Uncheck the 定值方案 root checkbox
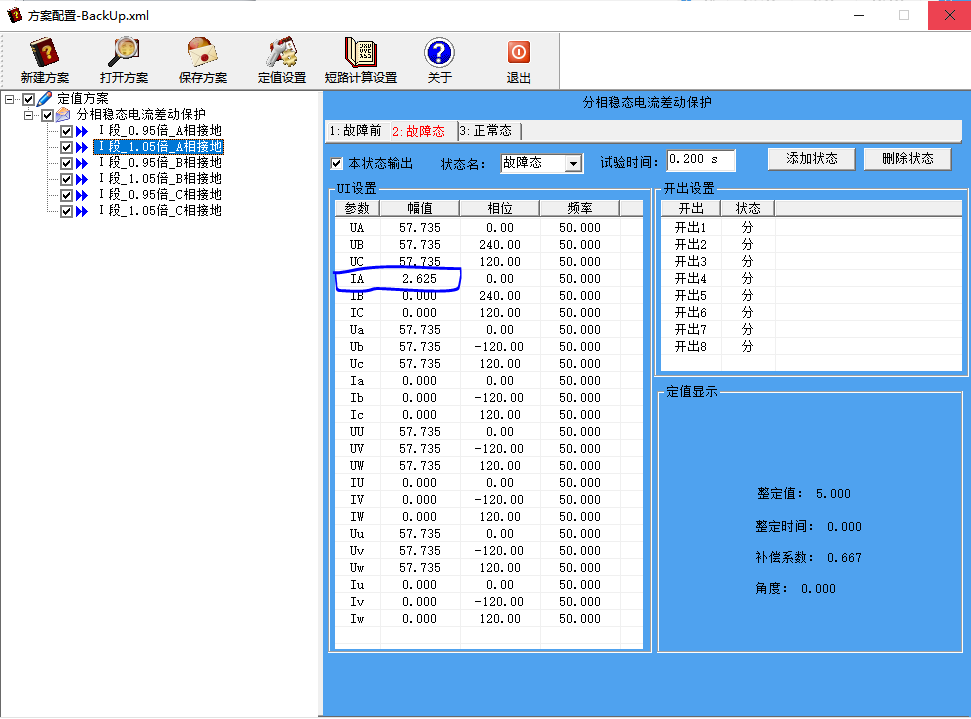The width and height of the screenshot is (971, 719). [x=28, y=99]
